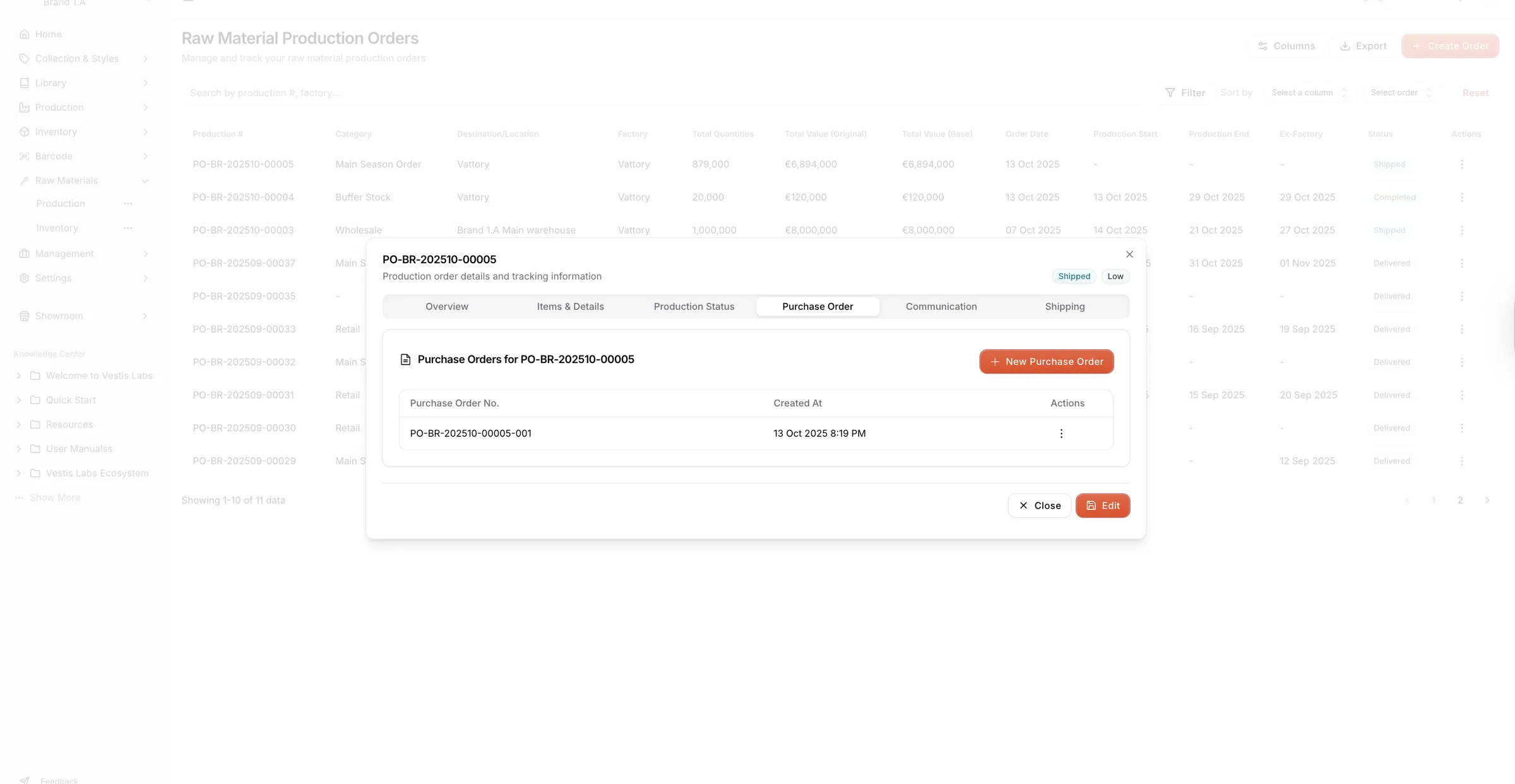This screenshot has width=1515, height=784.
Task: Click the Close button in dialog footer
Action: (x=1039, y=506)
